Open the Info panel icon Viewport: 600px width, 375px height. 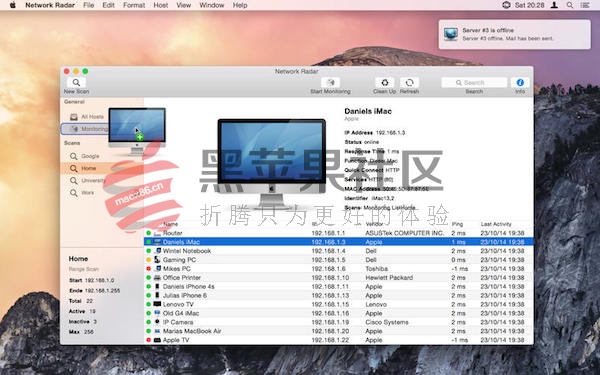pos(520,83)
